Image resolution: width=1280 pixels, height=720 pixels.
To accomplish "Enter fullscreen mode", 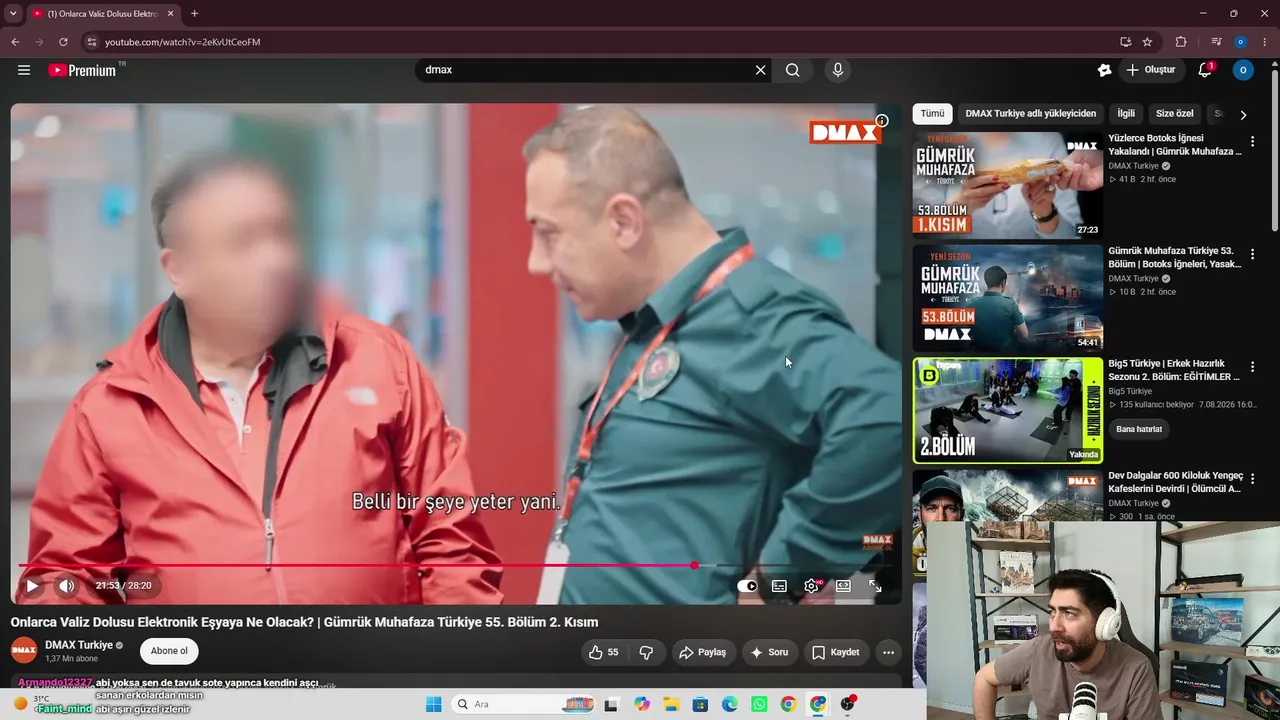I will click(x=875, y=586).
